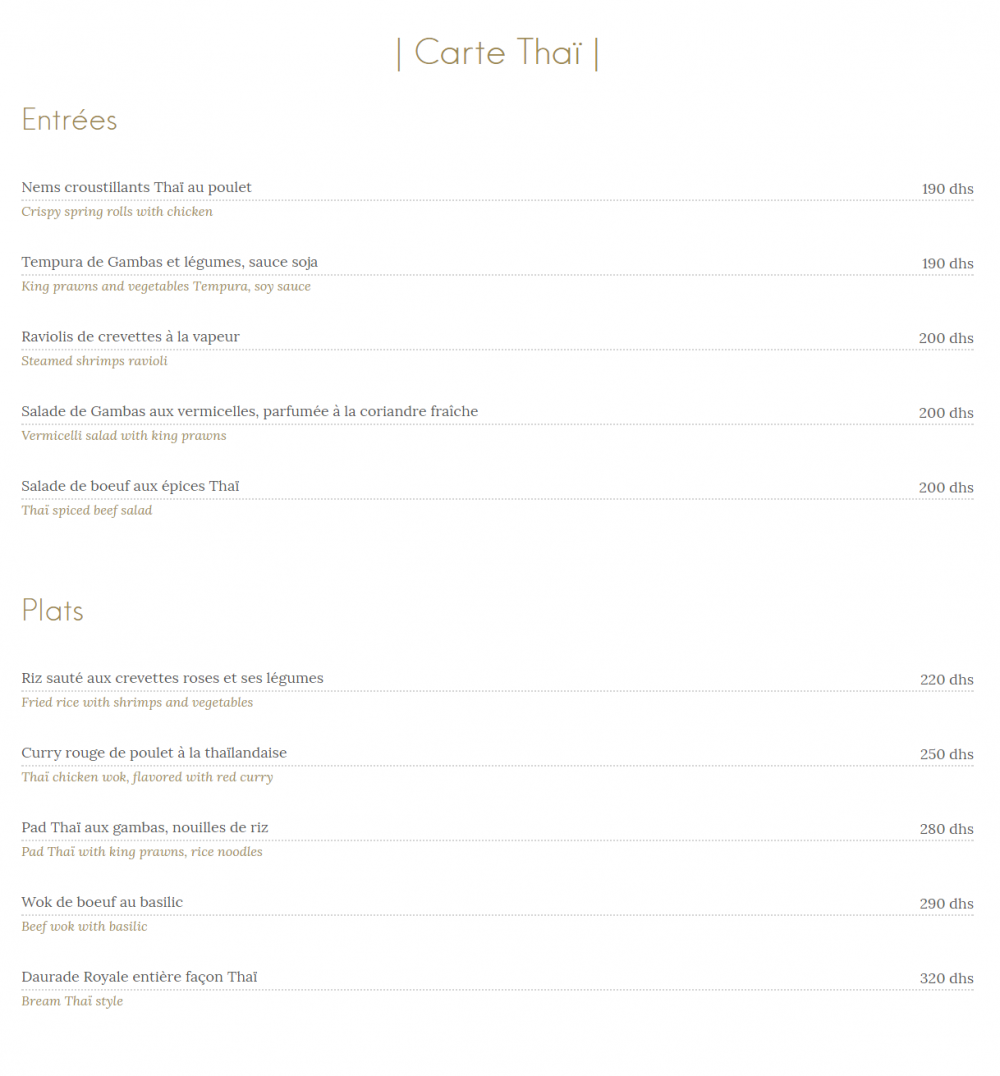Viewport: 1000px width, 1076px height.
Task: Select Salade de boeuf aux épices Thaï
Action: (x=130, y=487)
